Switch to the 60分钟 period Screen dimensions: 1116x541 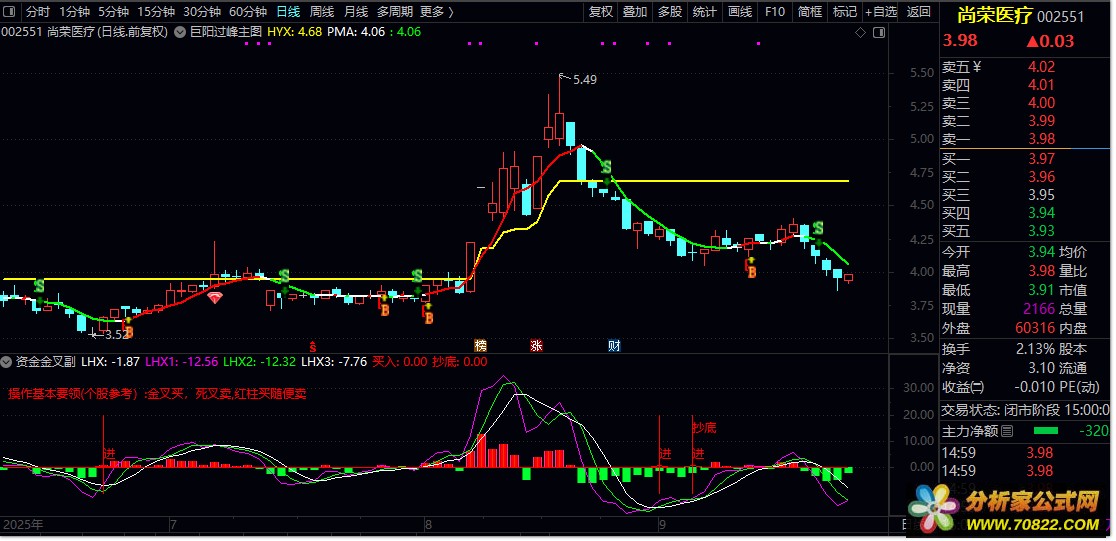(x=248, y=11)
